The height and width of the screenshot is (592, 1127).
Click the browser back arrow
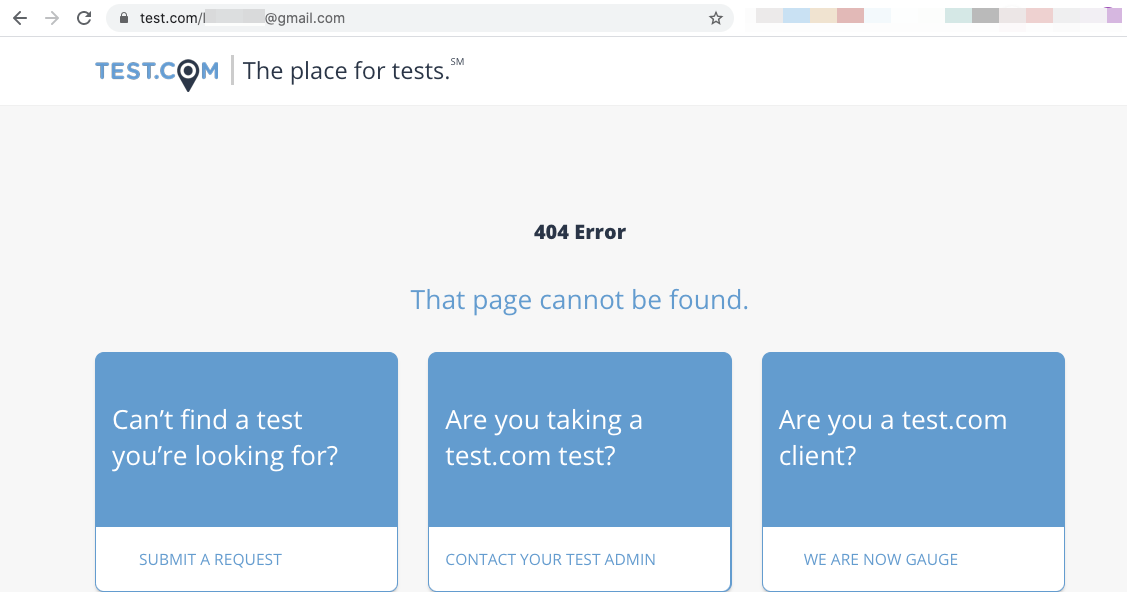(20, 18)
